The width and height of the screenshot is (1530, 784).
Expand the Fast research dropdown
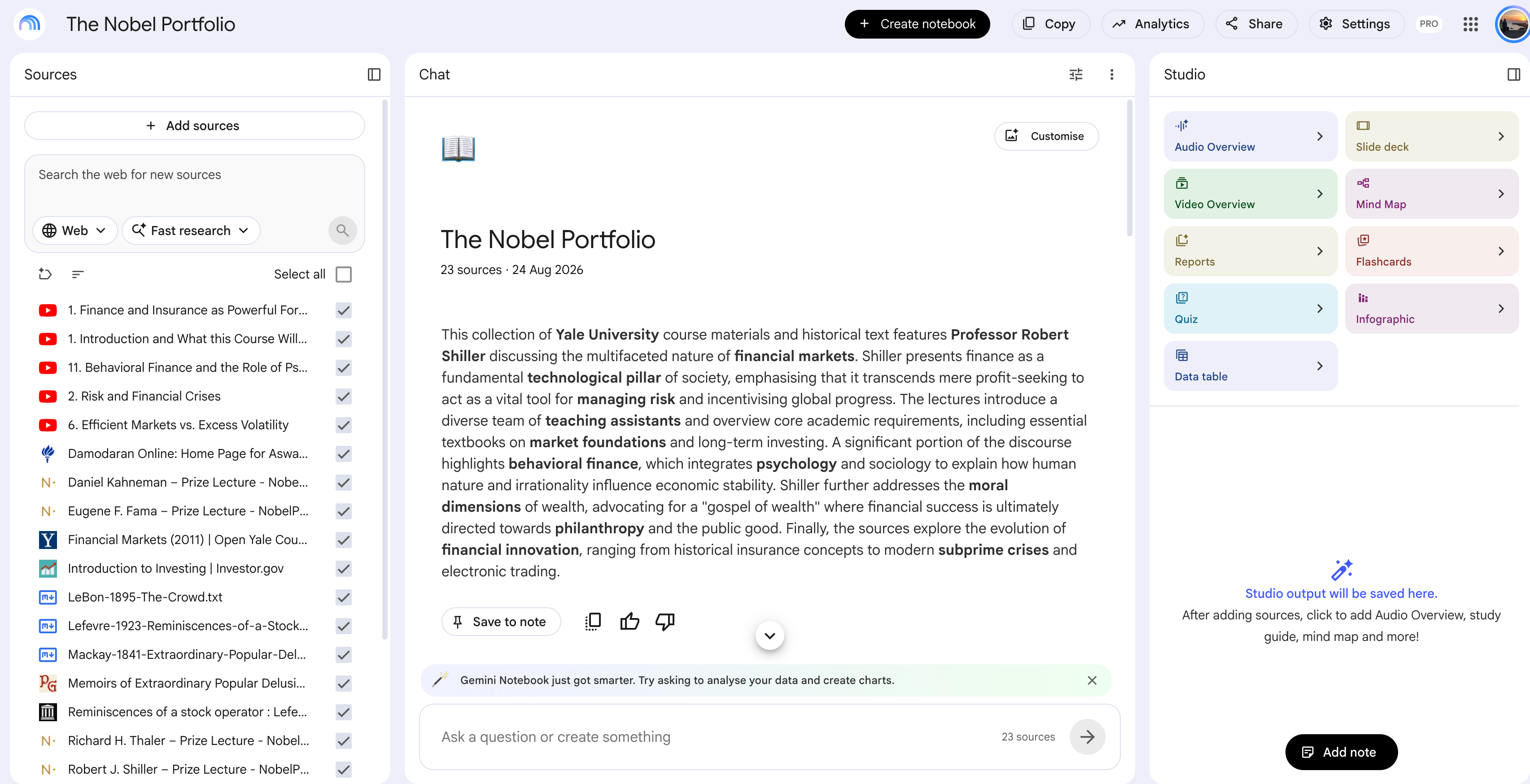click(x=191, y=230)
